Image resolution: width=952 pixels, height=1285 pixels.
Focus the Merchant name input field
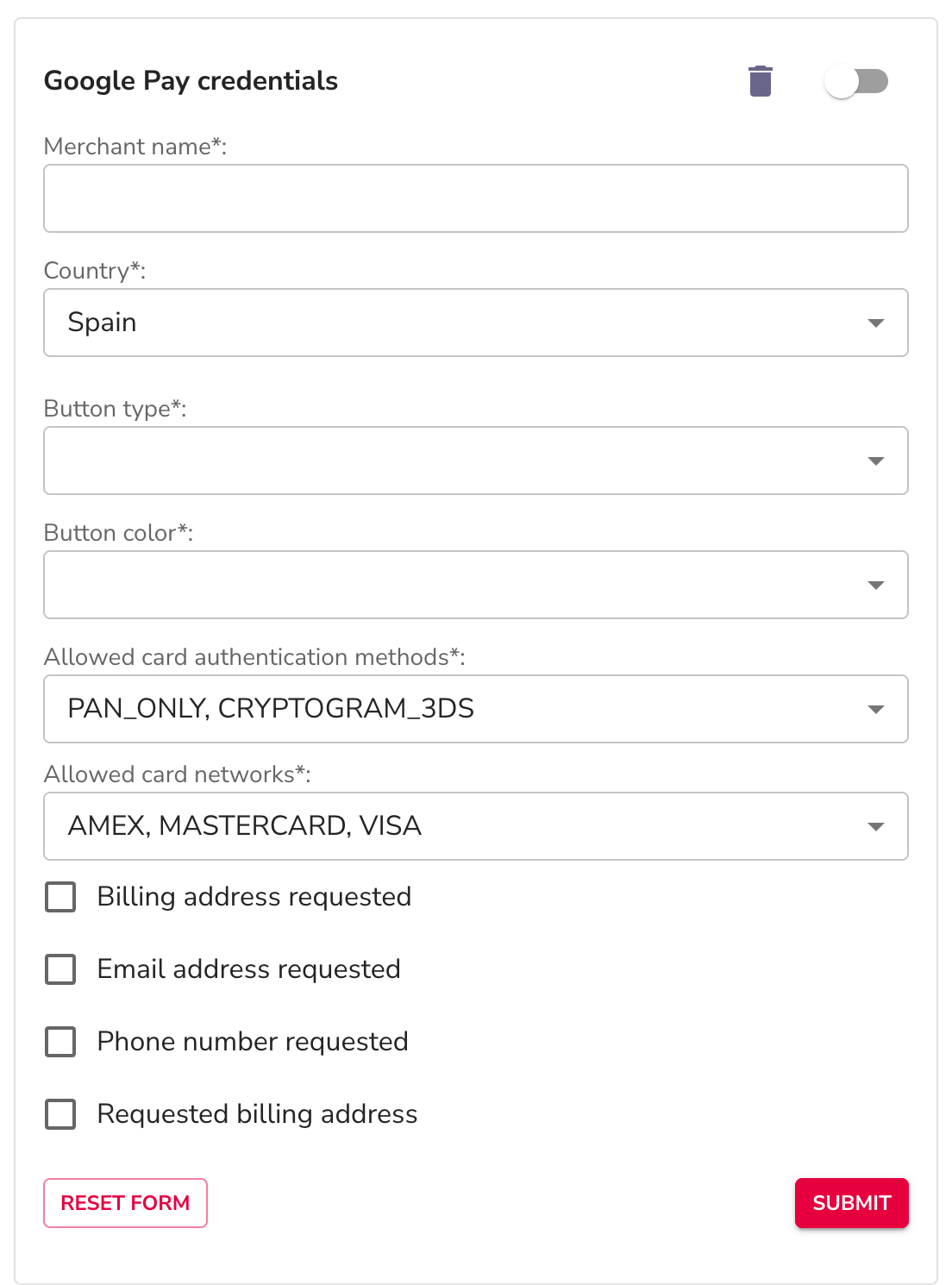[476, 198]
